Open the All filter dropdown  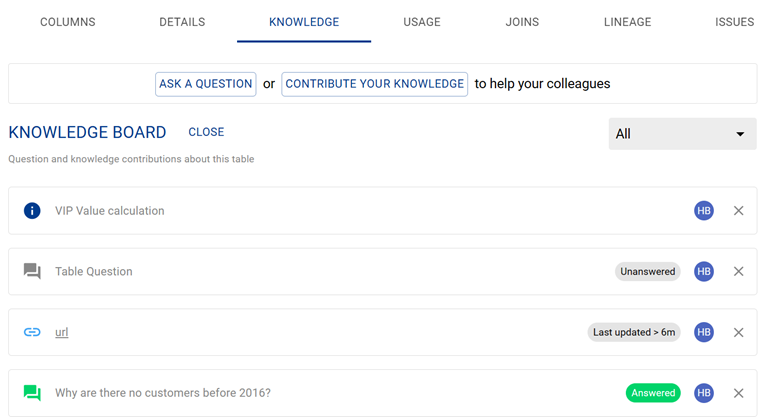pos(682,134)
